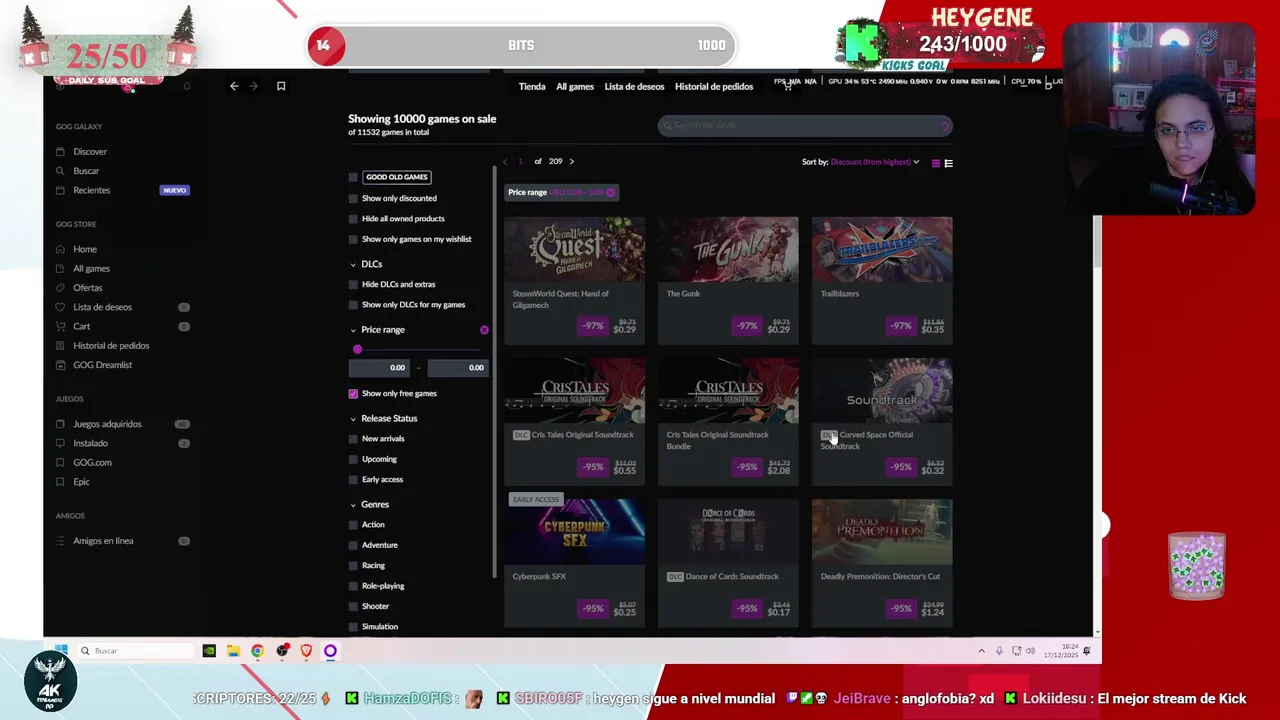Go back with the back arrow
Screen dimensions: 1280x720
point(234,86)
